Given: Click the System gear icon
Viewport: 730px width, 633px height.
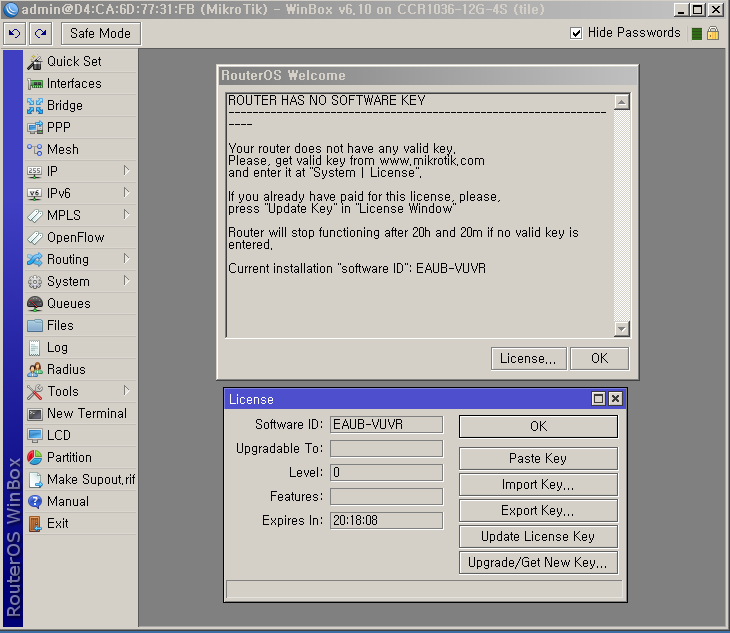Looking at the screenshot, I should tap(34, 282).
